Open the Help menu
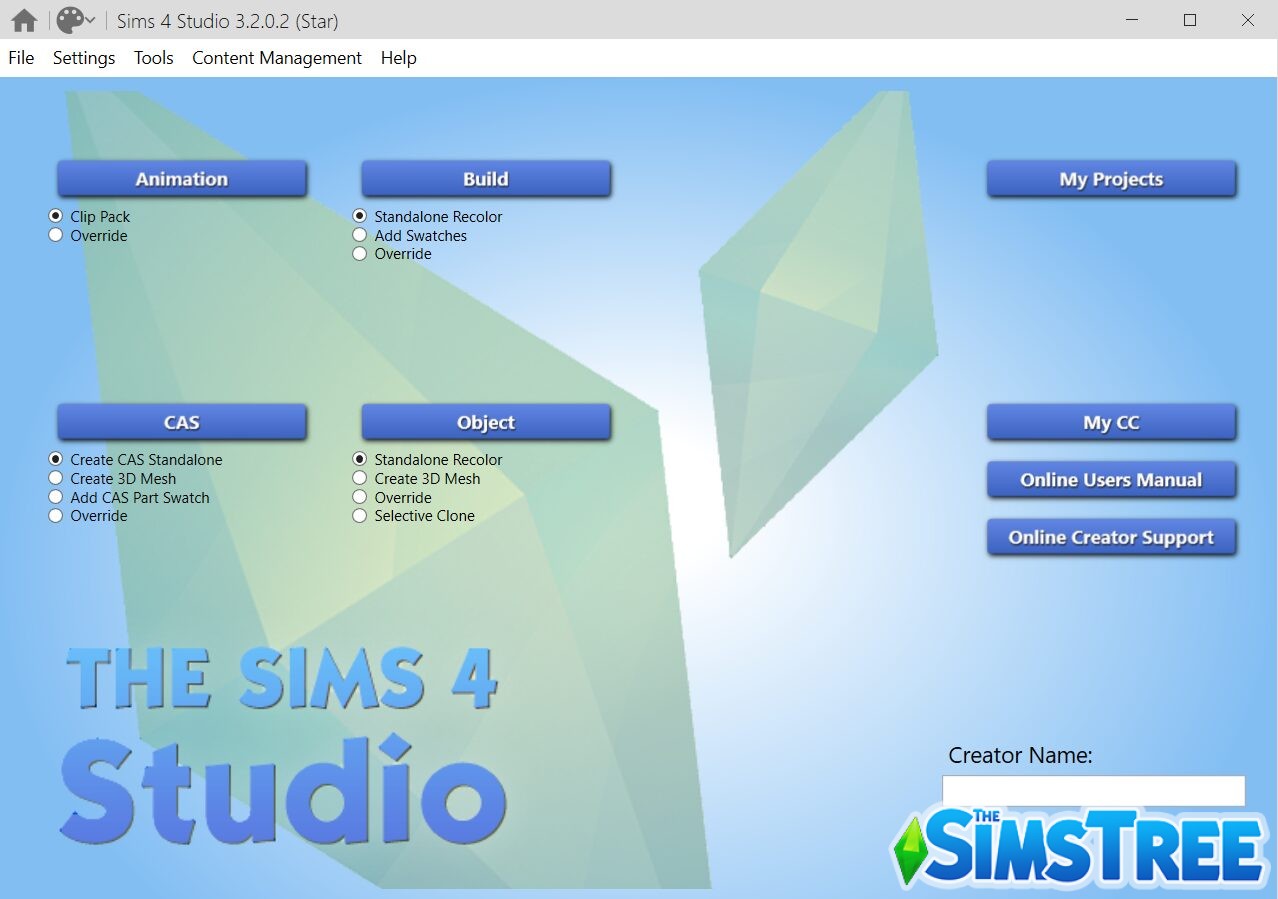 click(x=398, y=58)
